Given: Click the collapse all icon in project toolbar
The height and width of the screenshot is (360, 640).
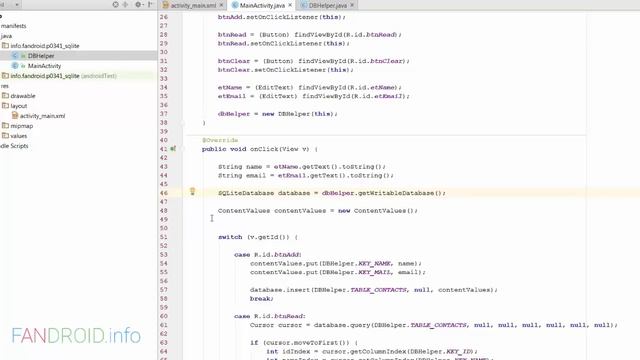Looking at the screenshot, I should click(125, 4).
